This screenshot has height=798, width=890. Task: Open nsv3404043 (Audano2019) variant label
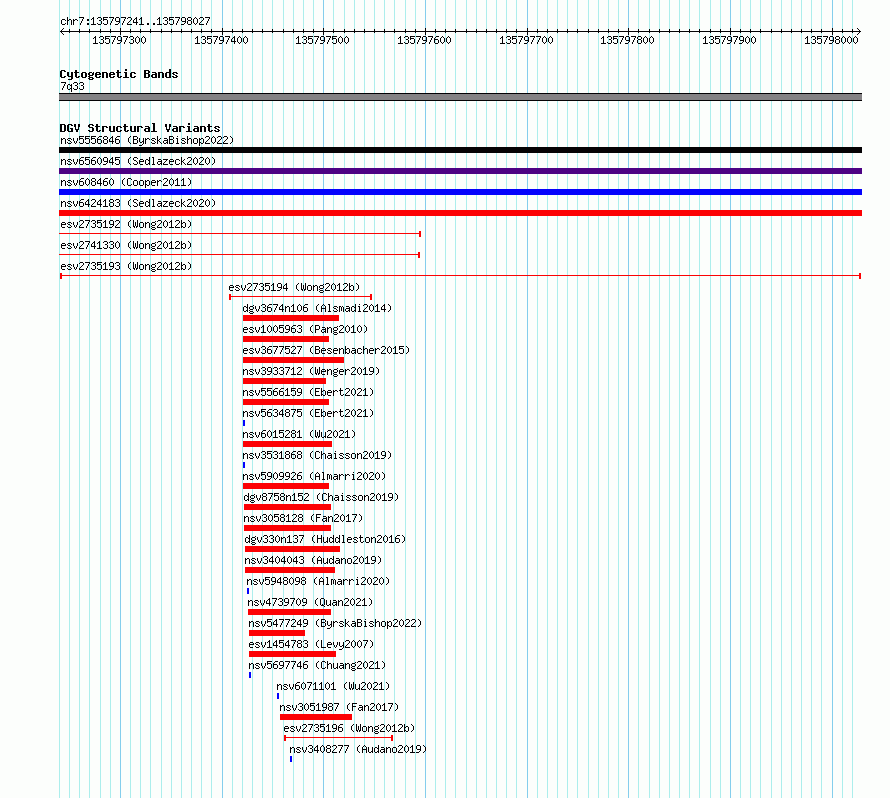[x=313, y=560]
